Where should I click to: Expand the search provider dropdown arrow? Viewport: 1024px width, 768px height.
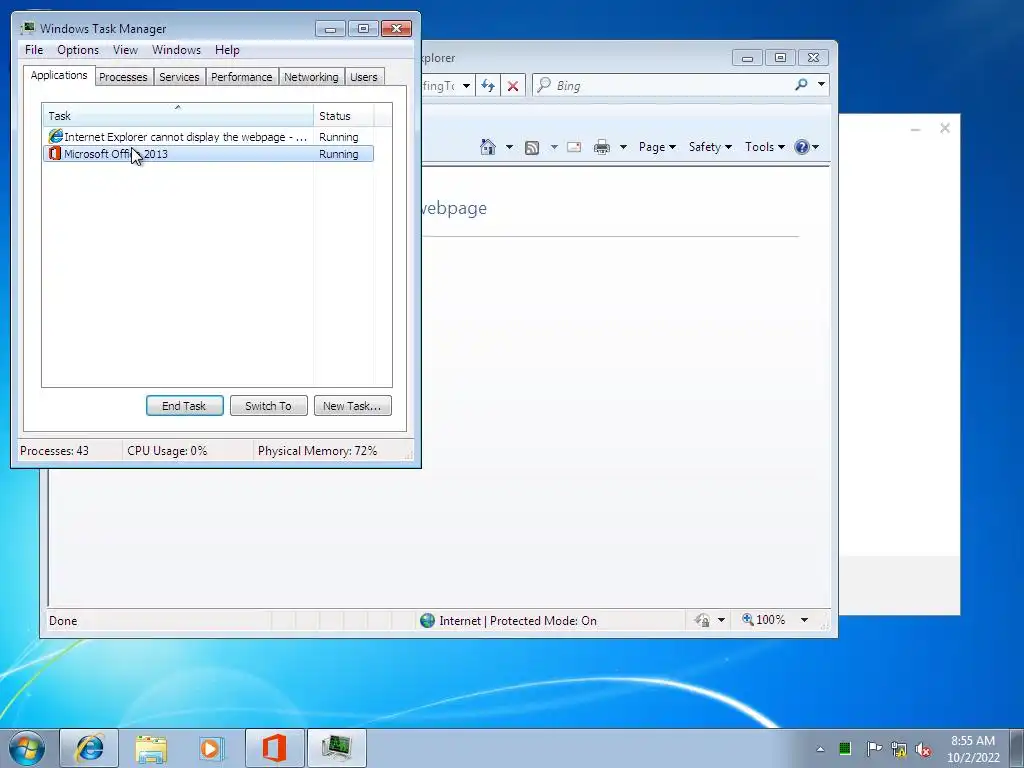(821, 85)
